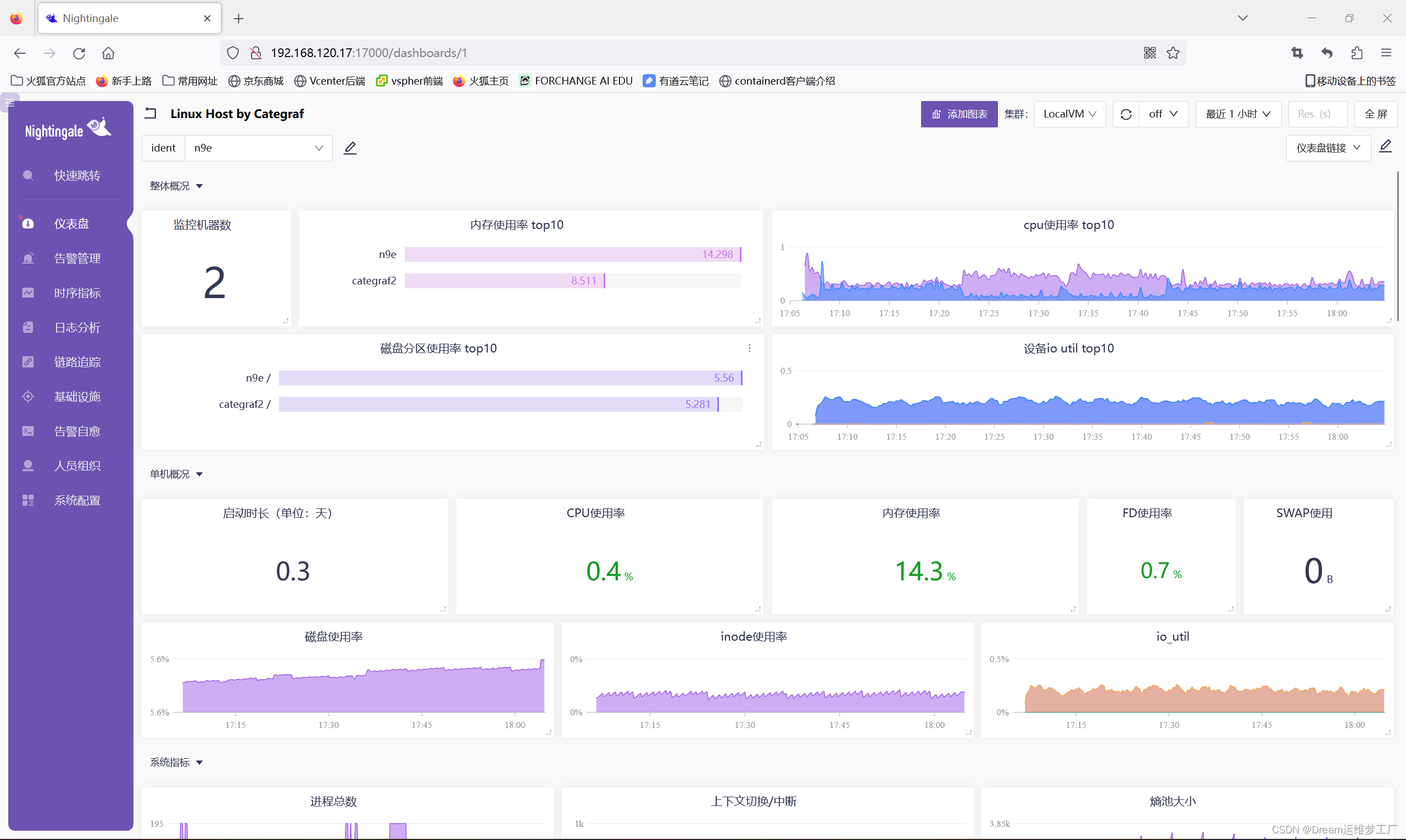Click the back-to-dashboard-list arrow icon
The height and width of the screenshot is (840, 1406).
click(x=150, y=114)
